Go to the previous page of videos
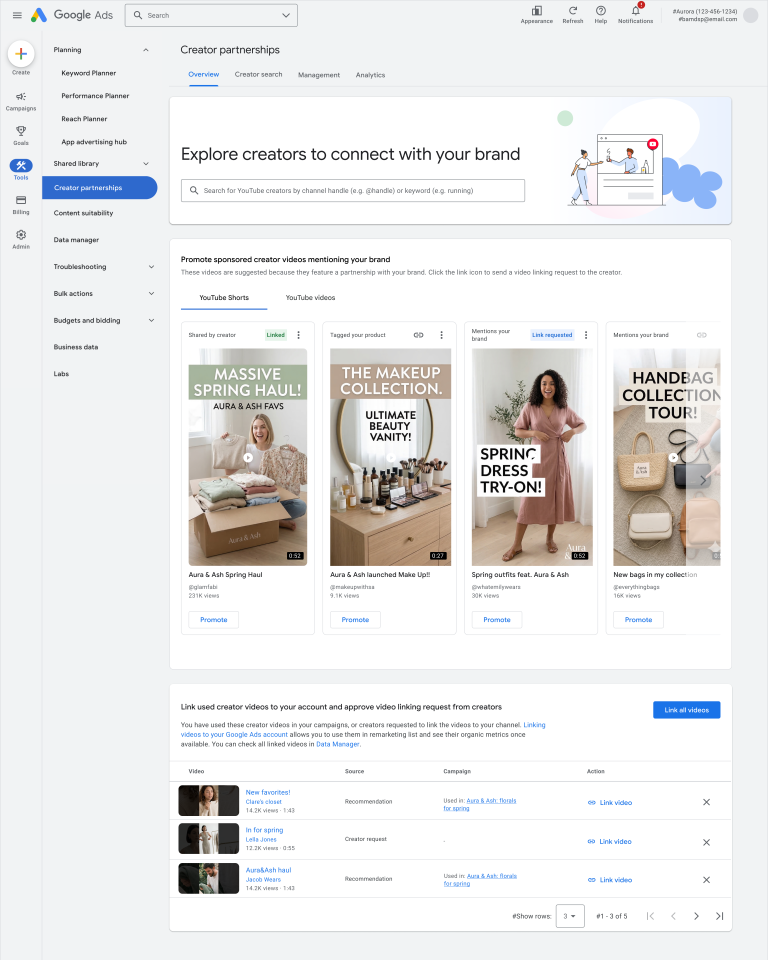Screen dimensions: 768x960 pyautogui.click(x=673, y=916)
